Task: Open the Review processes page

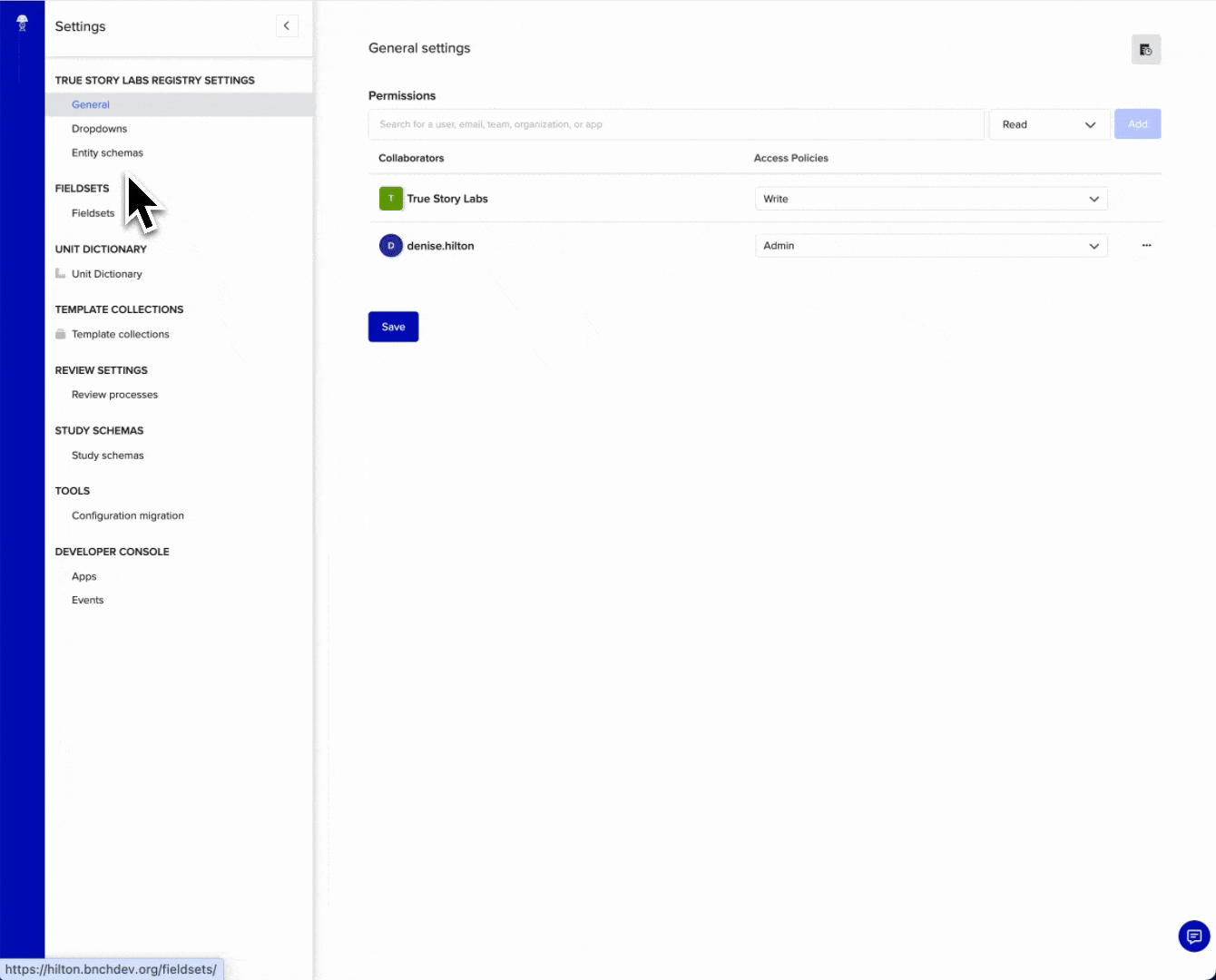Action: [114, 394]
